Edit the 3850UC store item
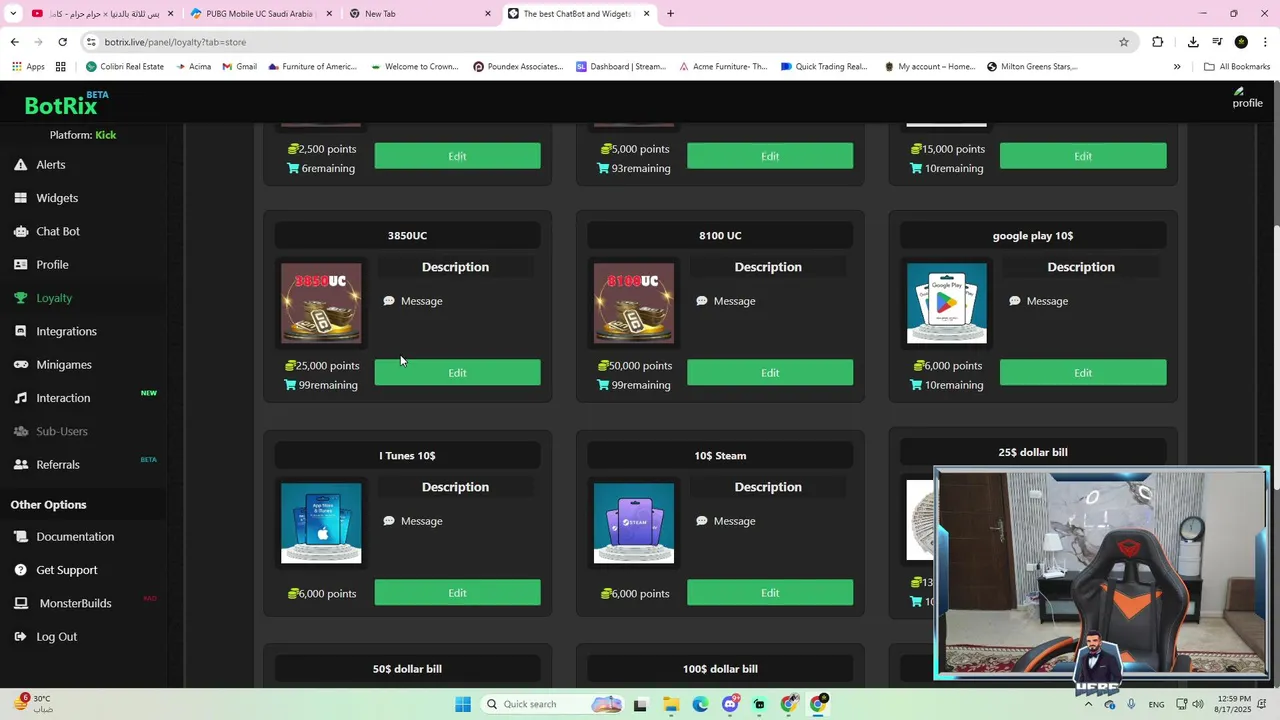This screenshot has height=720, width=1280. click(457, 373)
